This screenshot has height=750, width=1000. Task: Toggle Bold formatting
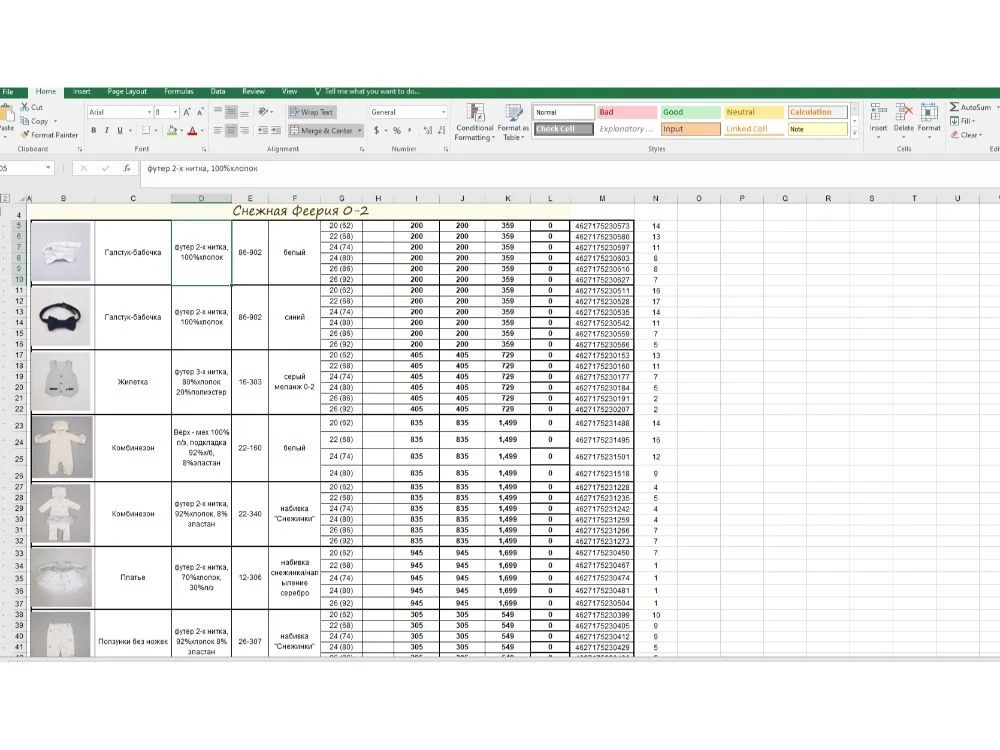(x=94, y=130)
